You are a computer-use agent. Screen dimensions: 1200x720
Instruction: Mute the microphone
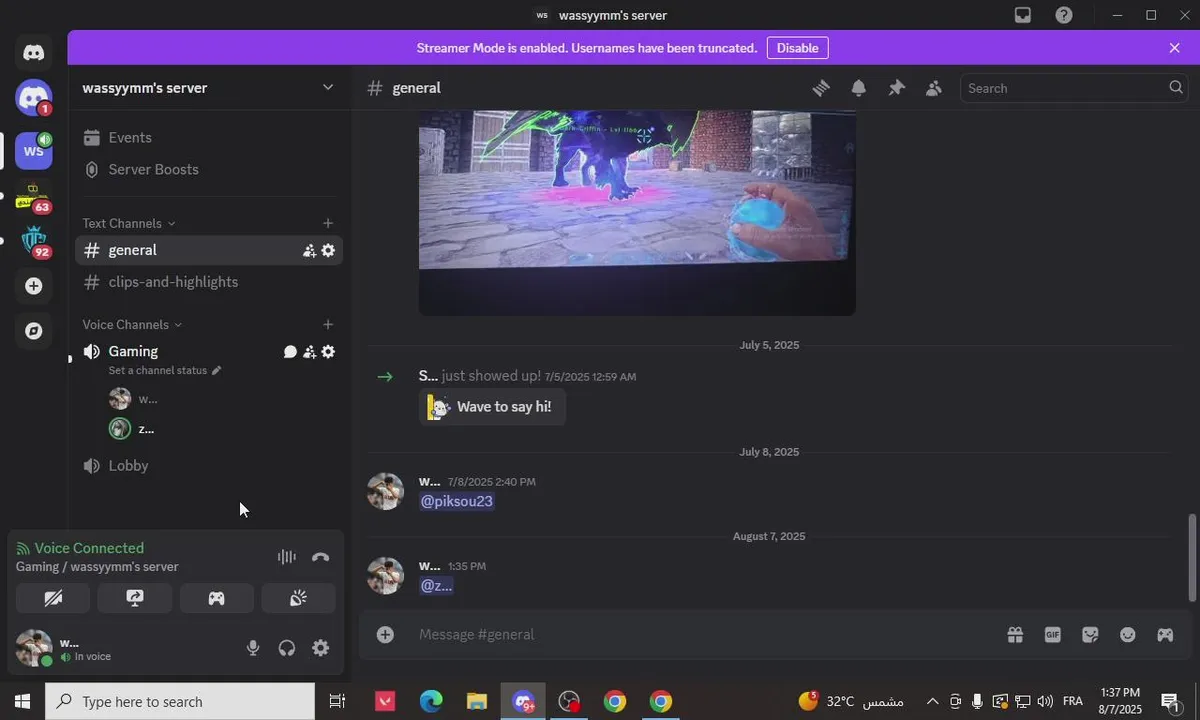point(253,648)
